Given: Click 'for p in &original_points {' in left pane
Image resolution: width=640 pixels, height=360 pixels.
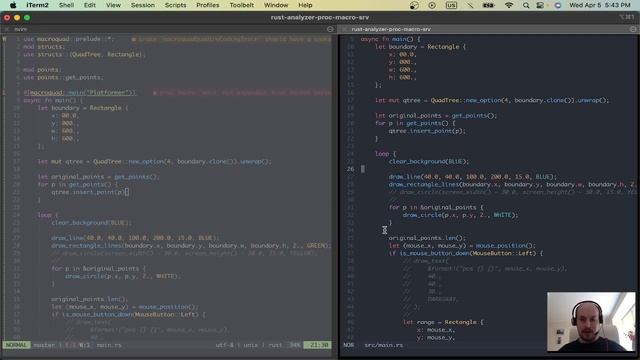Looking at the screenshot, I should pyautogui.click(x=98, y=269).
